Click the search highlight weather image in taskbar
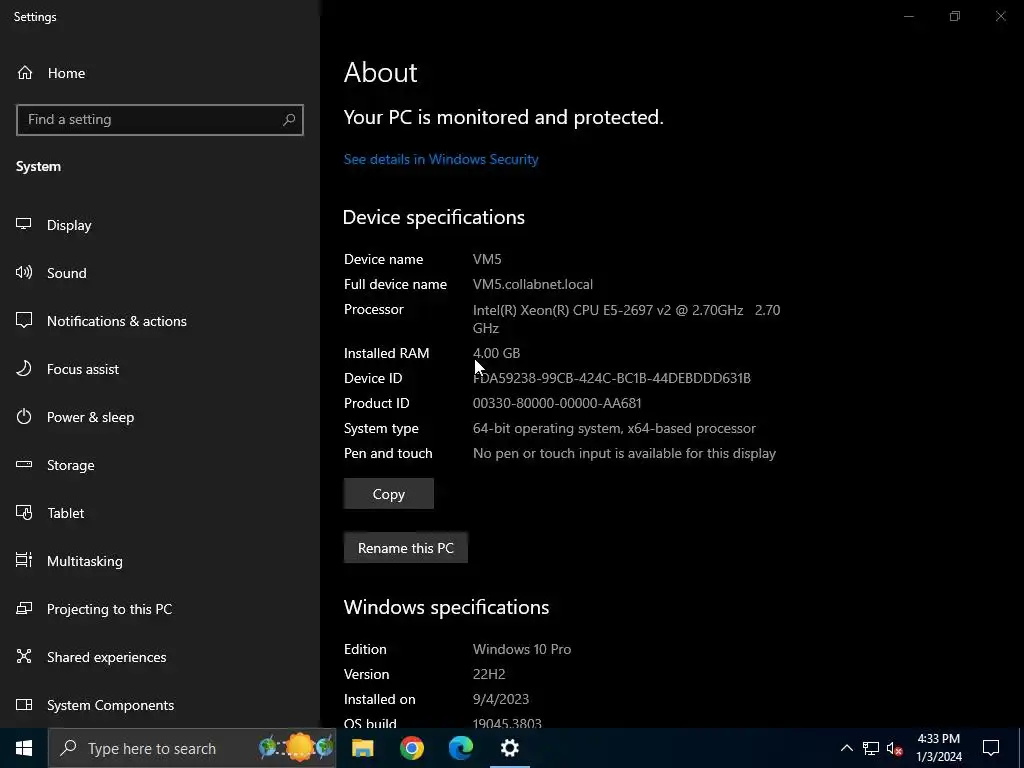Viewport: 1024px width, 768px height. click(296, 748)
